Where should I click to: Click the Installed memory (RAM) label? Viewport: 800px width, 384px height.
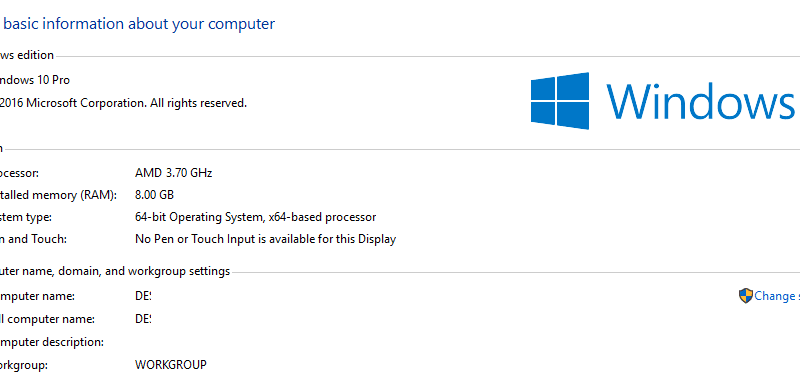58,195
